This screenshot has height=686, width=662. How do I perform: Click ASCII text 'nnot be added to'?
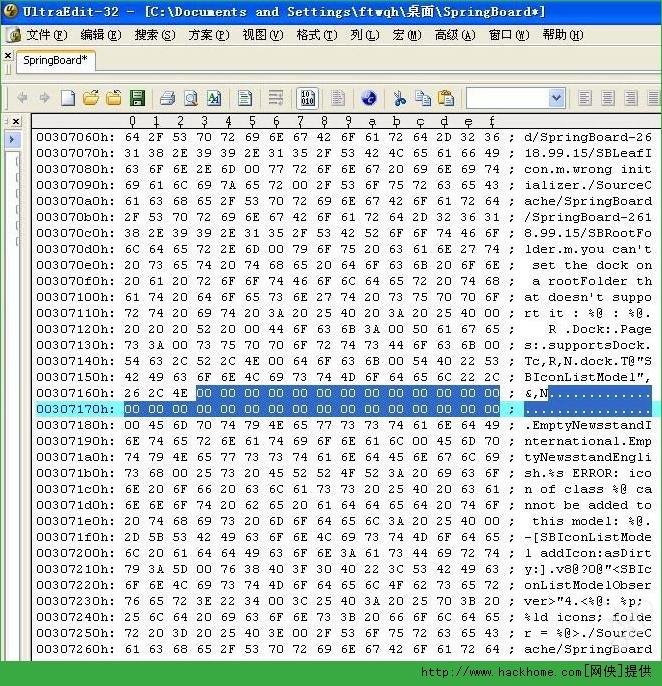[x=588, y=505]
